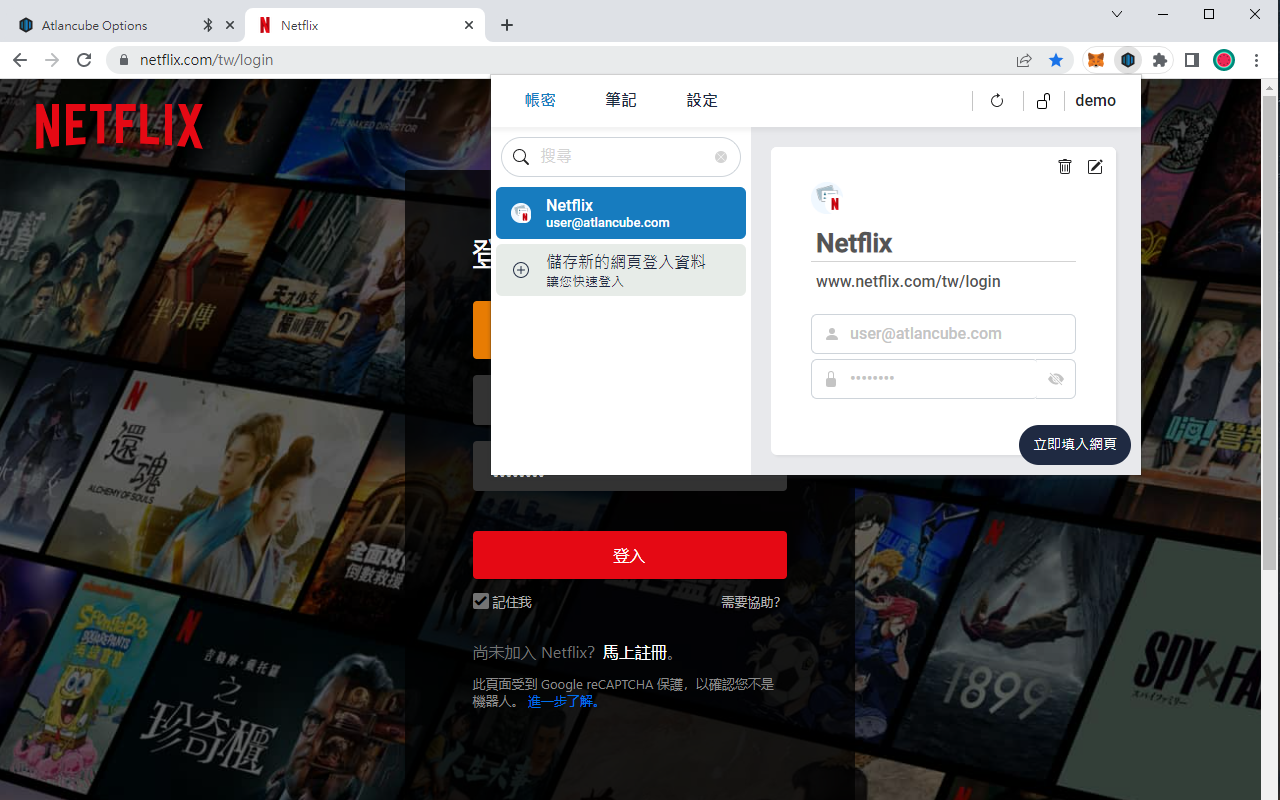
Task: Clear the search field with X icon
Action: 721,157
